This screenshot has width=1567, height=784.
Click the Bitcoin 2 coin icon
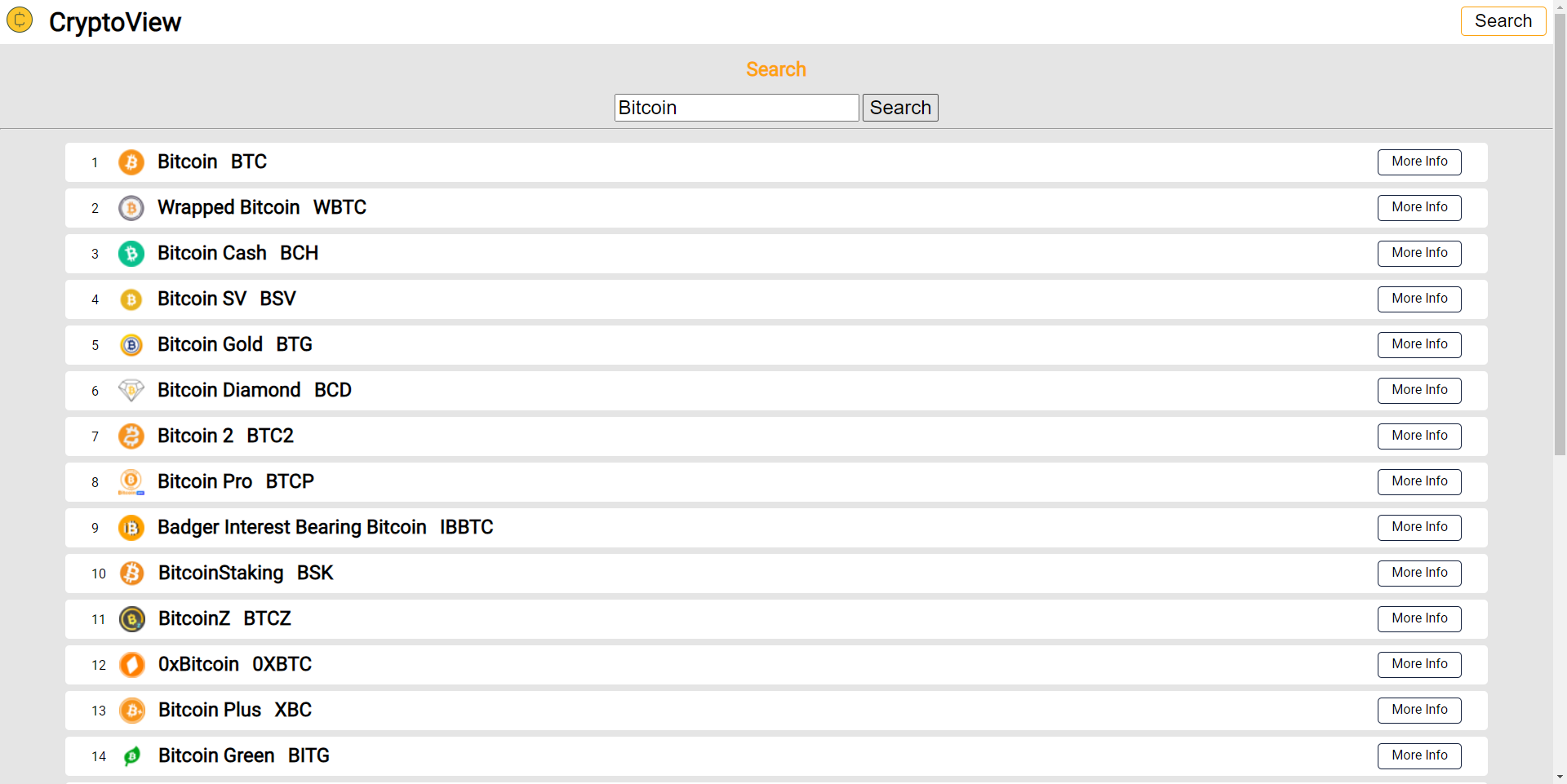tap(131, 436)
